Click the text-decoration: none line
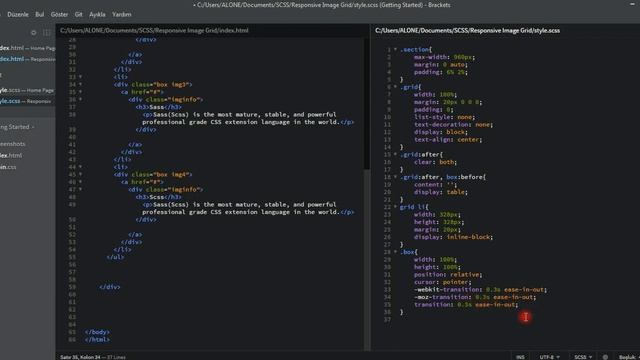This screenshot has width=640, height=360. (453, 124)
